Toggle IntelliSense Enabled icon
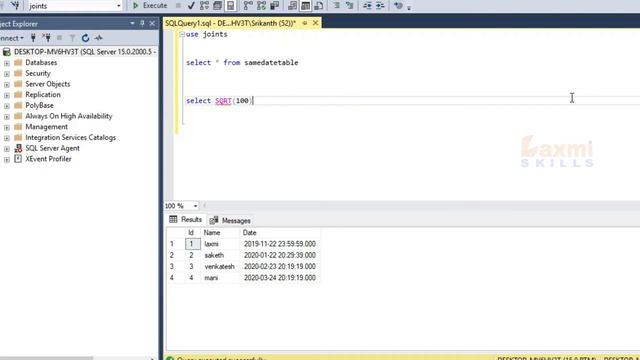The width and height of the screenshot is (640, 360). click(x=231, y=6)
